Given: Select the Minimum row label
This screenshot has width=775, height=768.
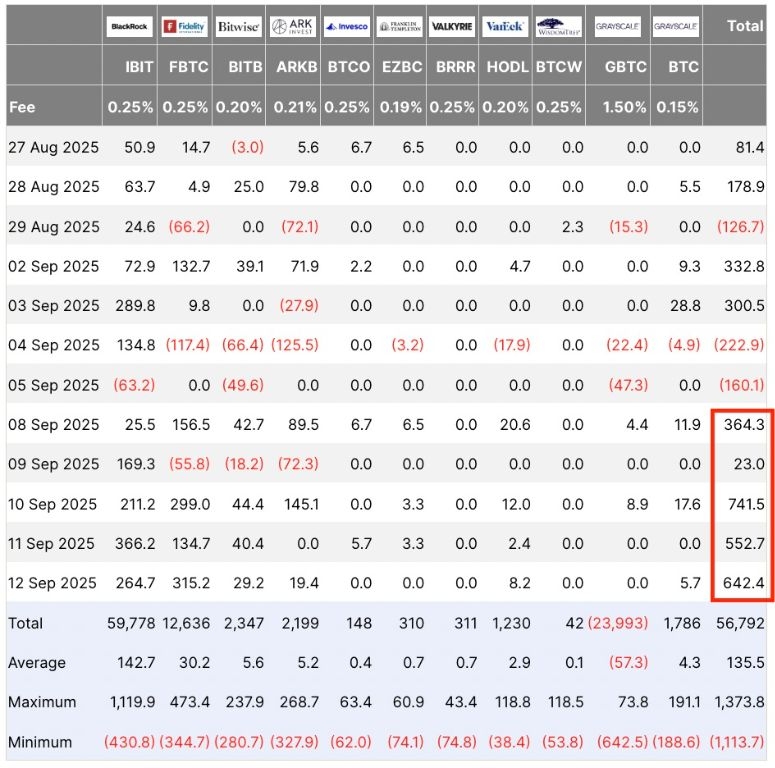Looking at the screenshot, I should (40, 742).
